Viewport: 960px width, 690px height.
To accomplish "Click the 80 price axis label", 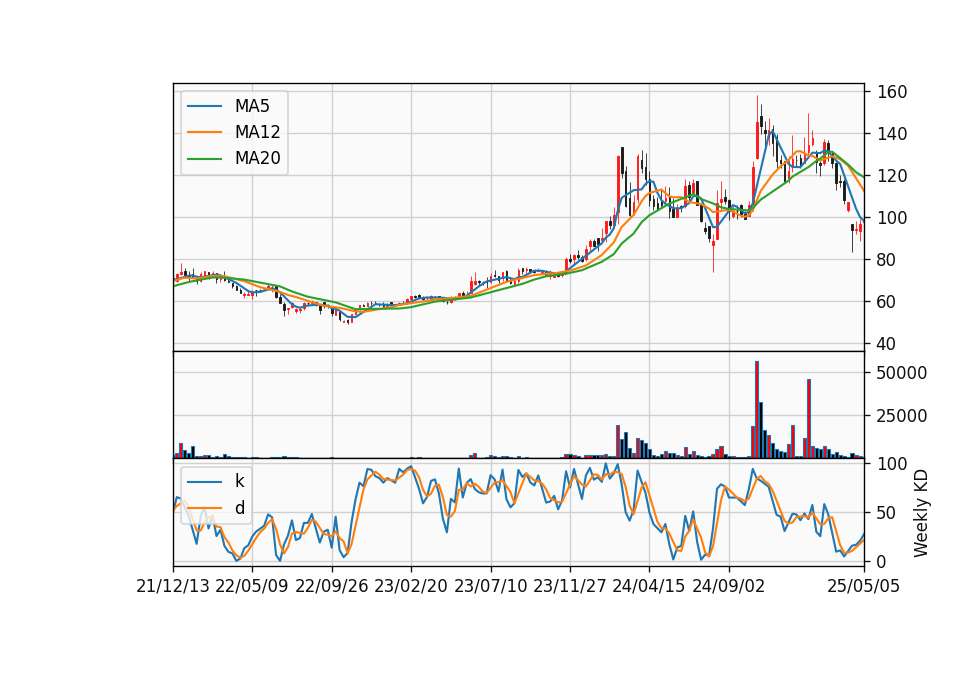I will click(x=887, y=260).
